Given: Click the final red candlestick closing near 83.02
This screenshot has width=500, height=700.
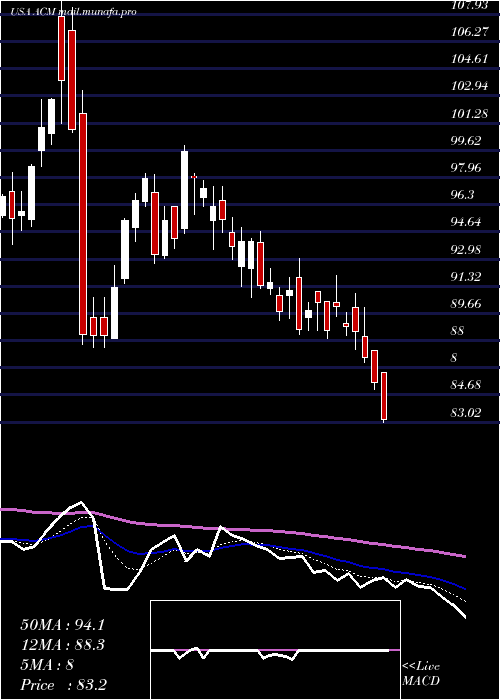Looking at the screenshot, I should pyautogui.click(x=383, y=396).
